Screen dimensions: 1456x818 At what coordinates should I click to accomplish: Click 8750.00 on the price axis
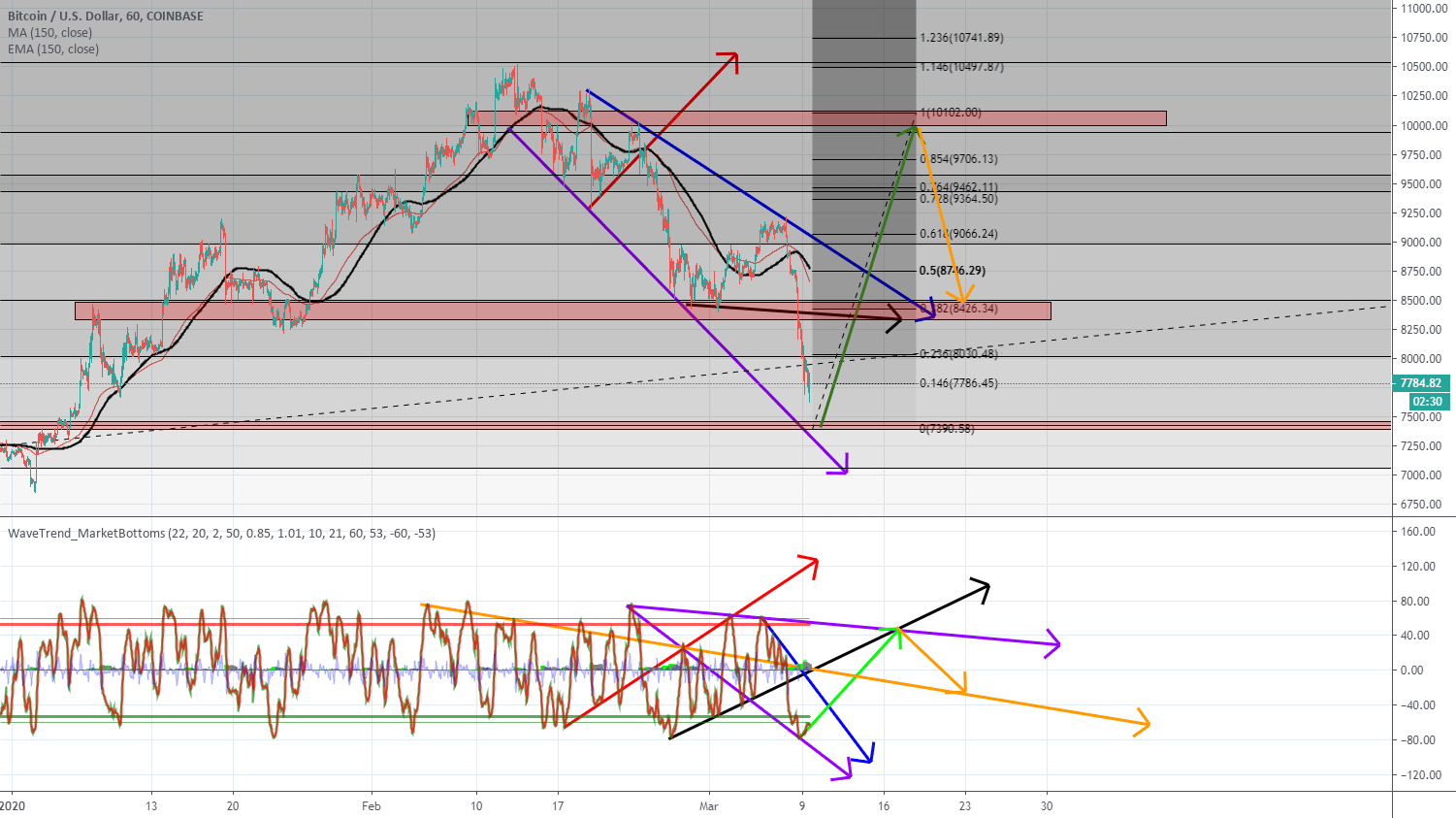pos(1422,272)
